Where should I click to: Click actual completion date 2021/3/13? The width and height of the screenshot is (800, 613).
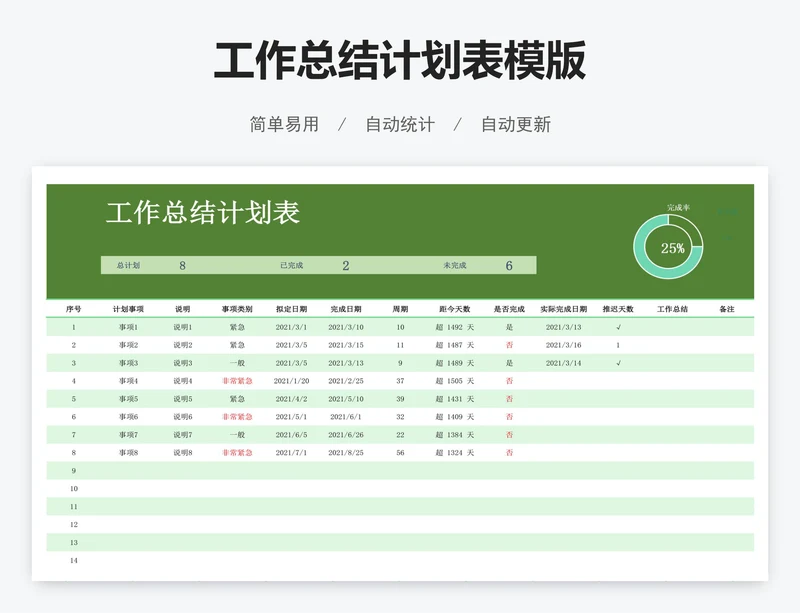pyautogui.click(x=564, y=327)
